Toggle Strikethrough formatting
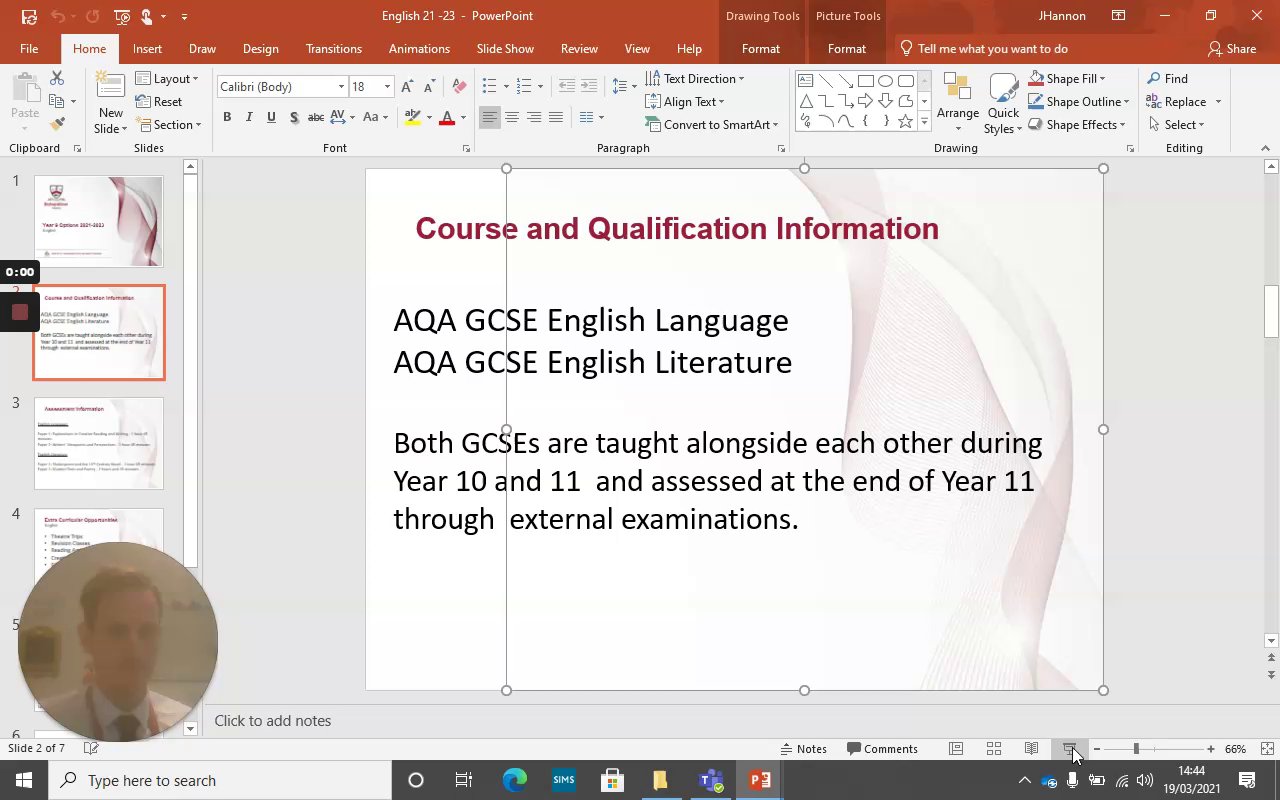This screenshot has width=1280, height=800. click(316, 117)
